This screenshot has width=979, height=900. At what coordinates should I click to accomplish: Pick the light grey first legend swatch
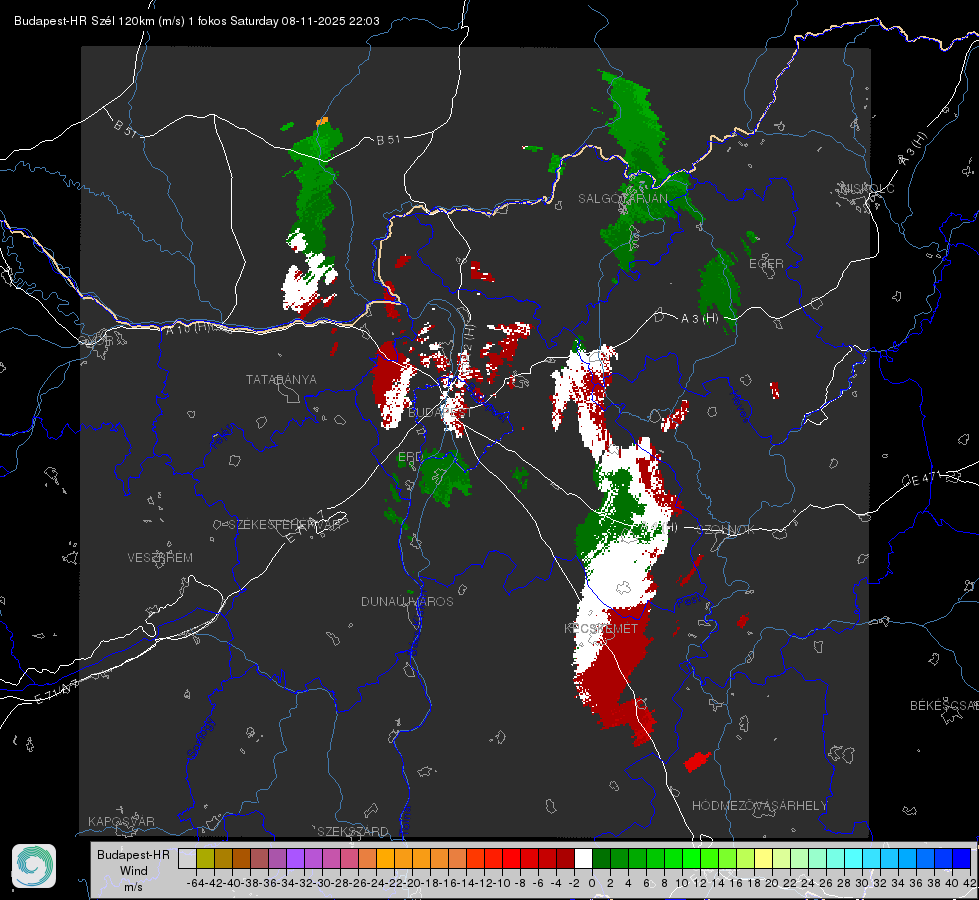[x=187, y=858]
